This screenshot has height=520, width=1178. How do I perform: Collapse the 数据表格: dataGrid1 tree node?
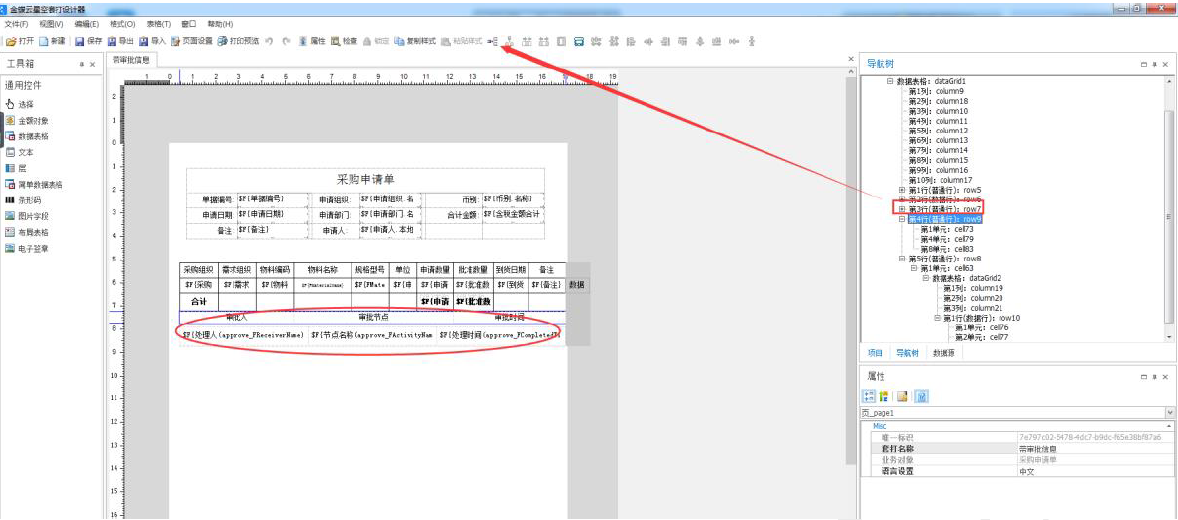pyautogui.click(x=890, y=81)
